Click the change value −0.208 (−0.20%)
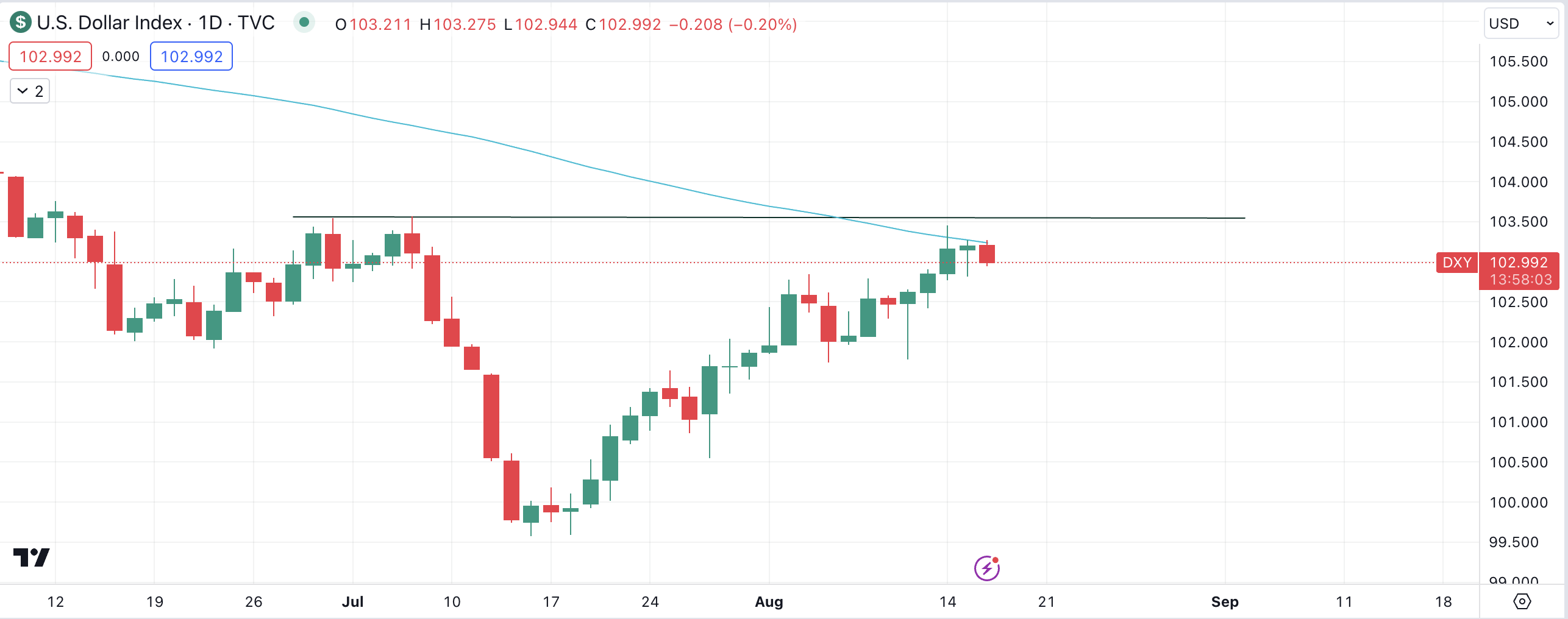This screenshot has height=619, width=1568. tap(733, 24)
